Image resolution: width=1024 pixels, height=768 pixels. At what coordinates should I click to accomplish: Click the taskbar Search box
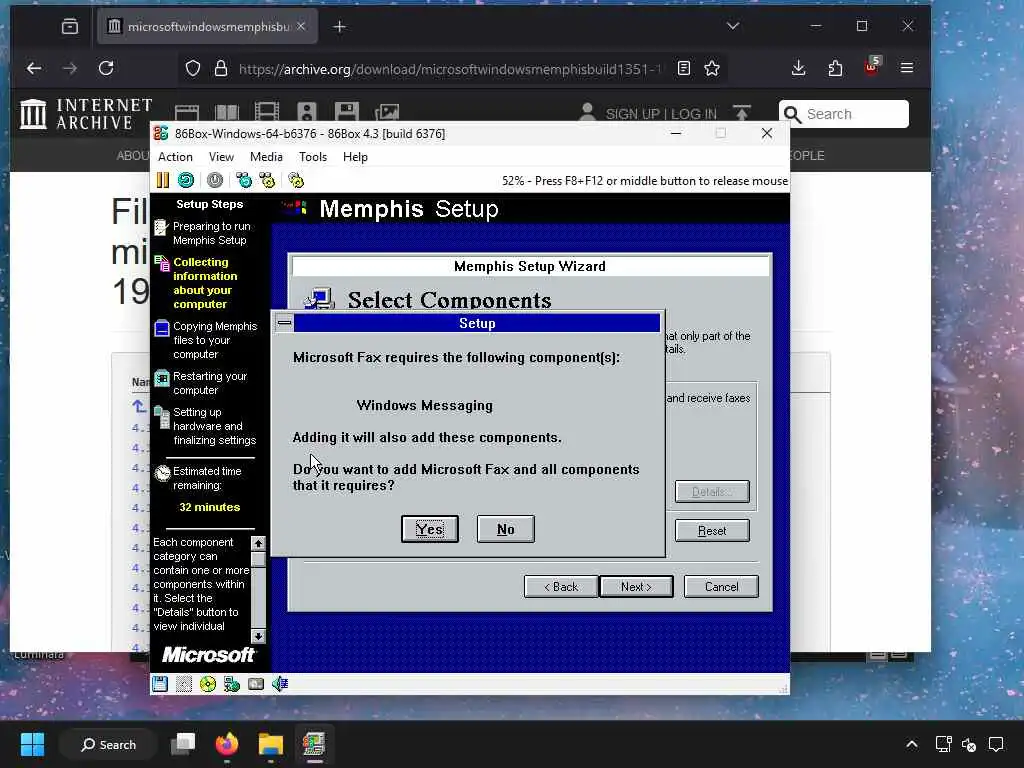(108, 744)
